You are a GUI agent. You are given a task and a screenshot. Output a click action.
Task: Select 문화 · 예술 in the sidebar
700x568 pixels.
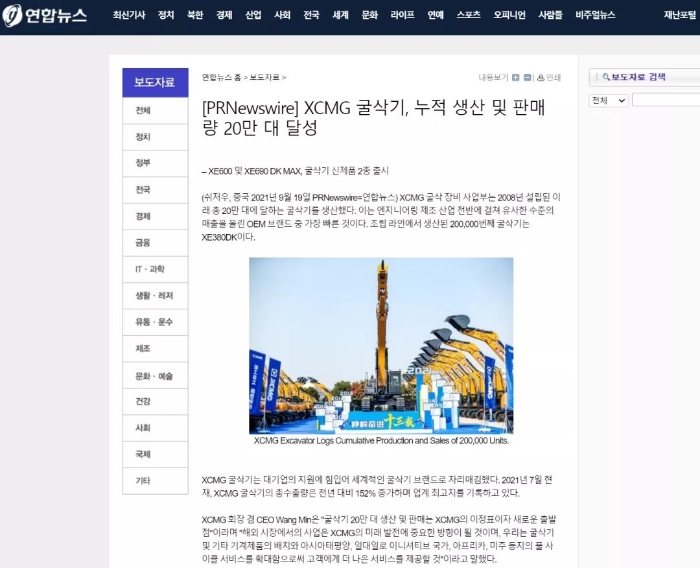[155, 376]
